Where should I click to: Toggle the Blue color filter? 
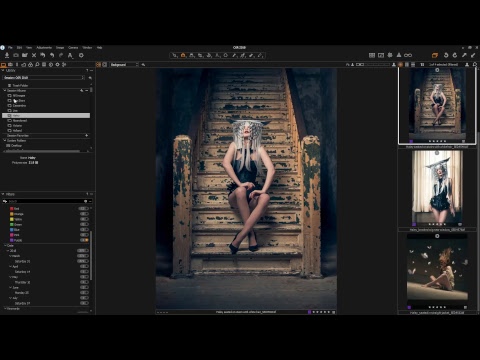coord(84,230)
